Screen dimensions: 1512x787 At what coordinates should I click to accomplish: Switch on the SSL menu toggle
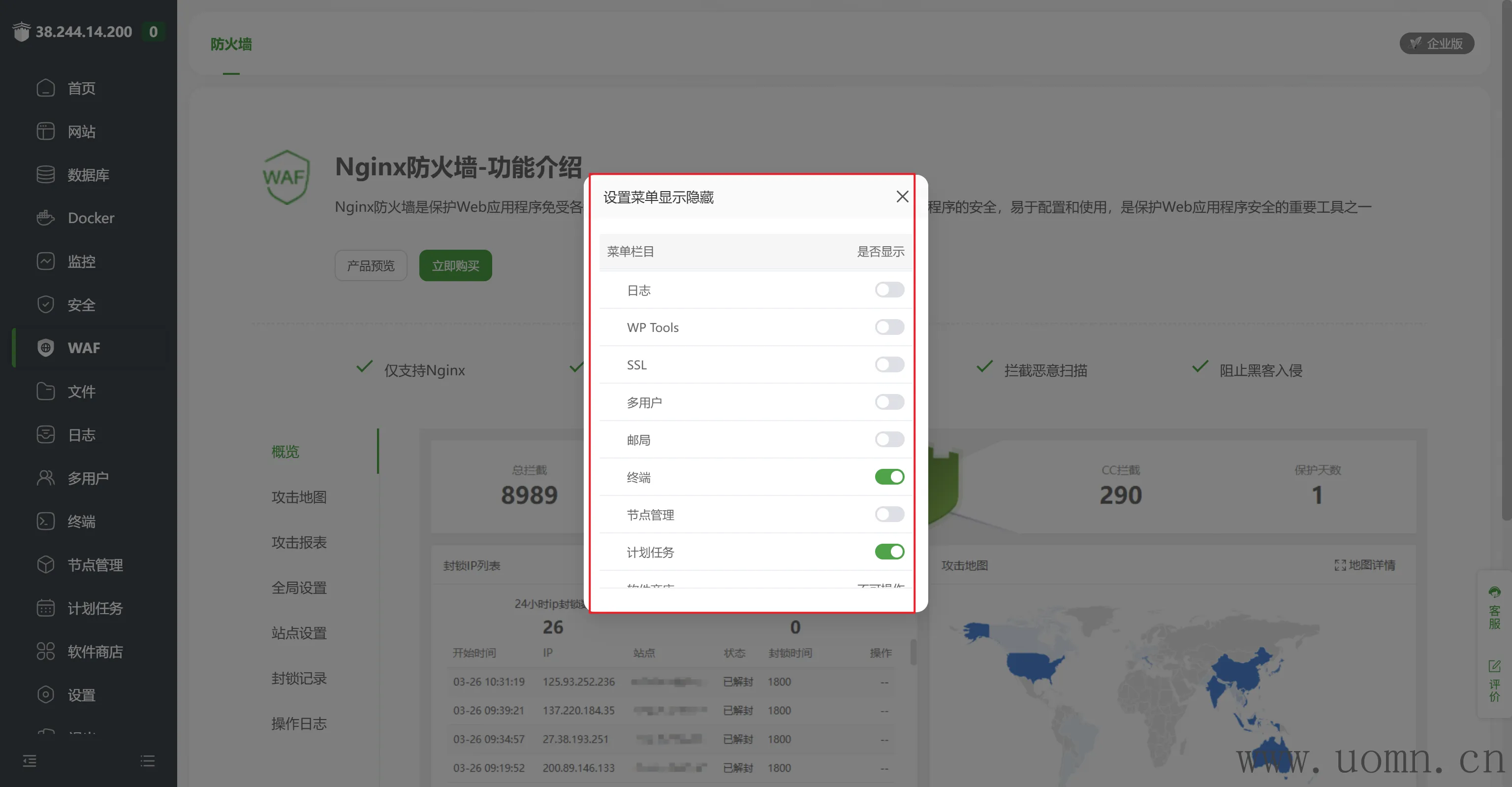(x=889, y=365)
